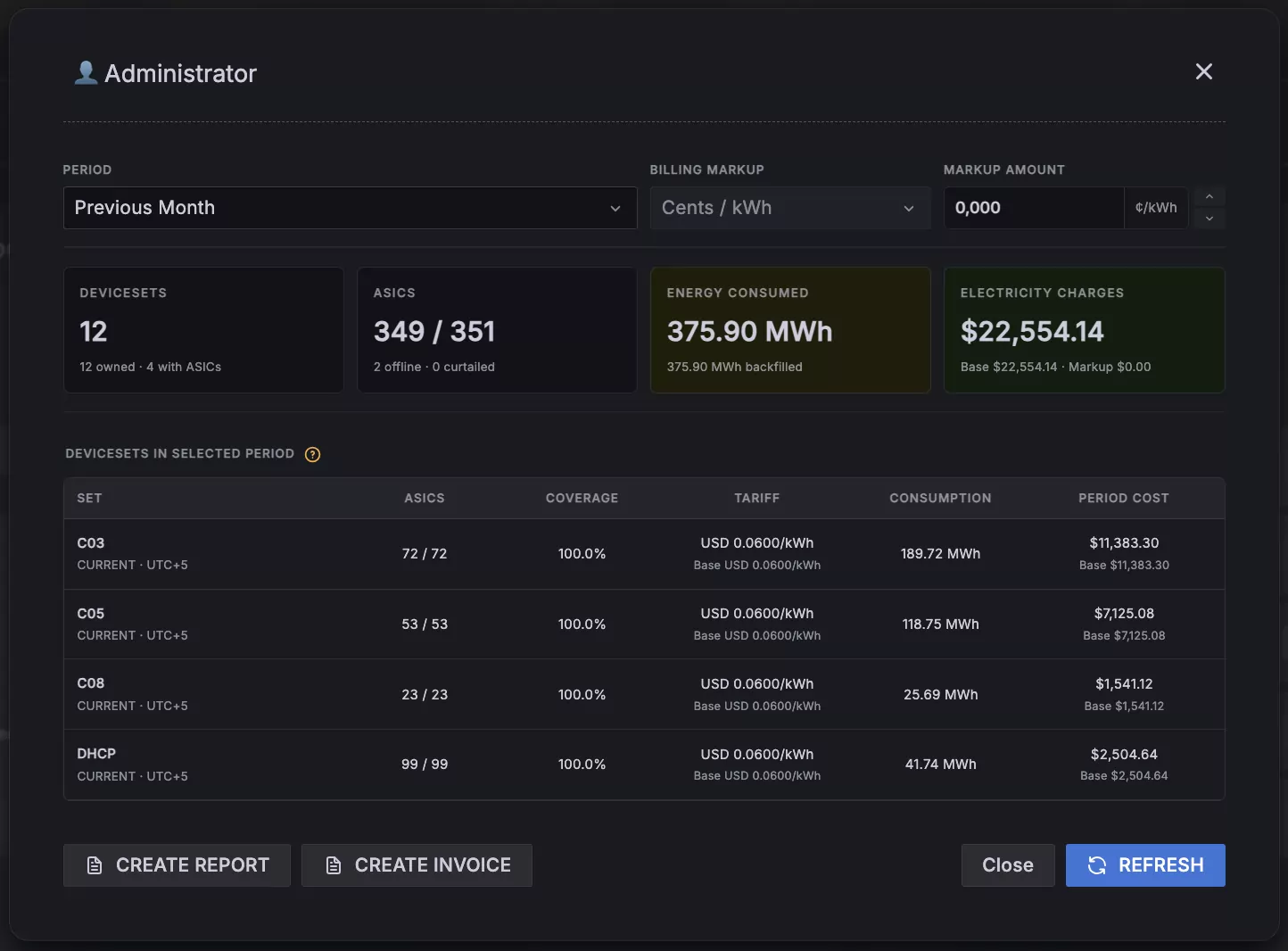Click the Markup Amount input field
The image size is (1288, 951).
1034,208
